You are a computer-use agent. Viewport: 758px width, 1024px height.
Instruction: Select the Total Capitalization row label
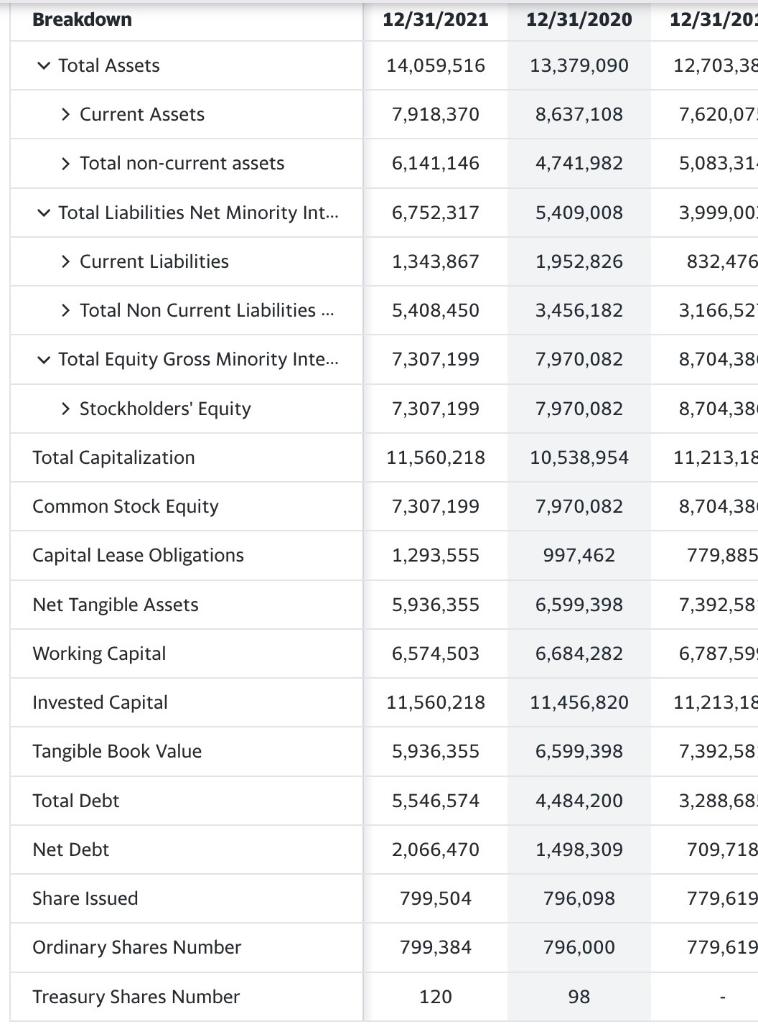tap(114, 458)
